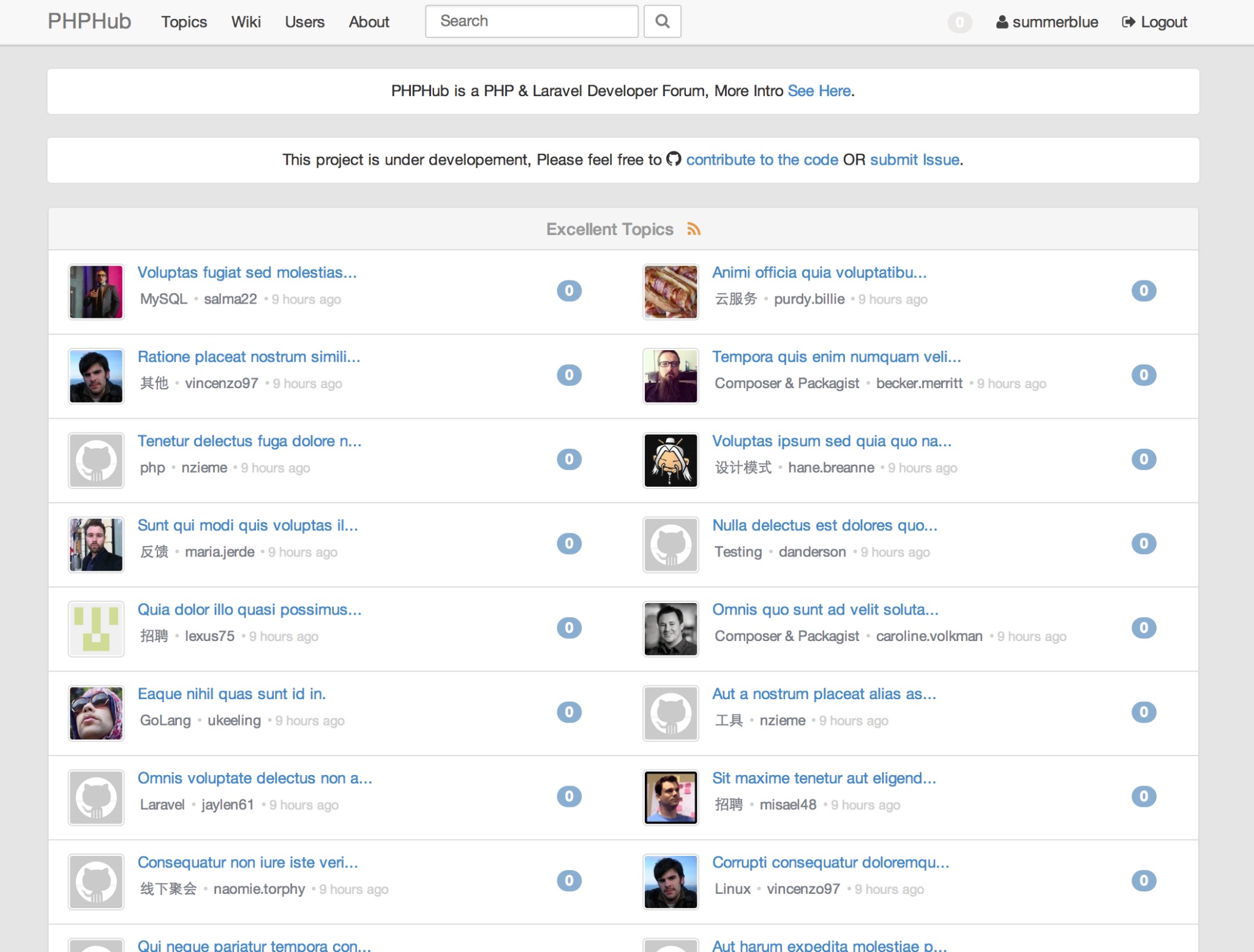Focus the Search input field

[x=531, y=21]
